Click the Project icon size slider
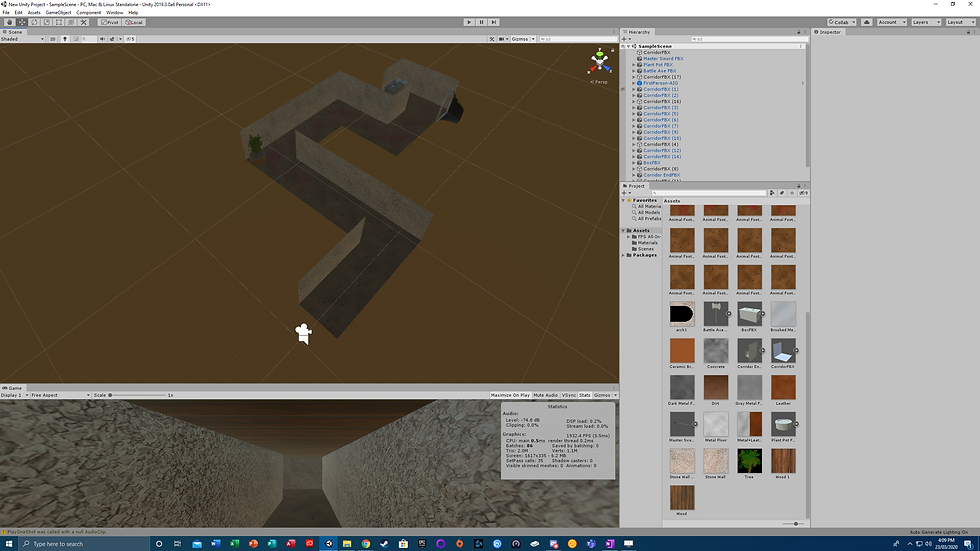This screenshot has width=980, height=551. tap(794, 524)
